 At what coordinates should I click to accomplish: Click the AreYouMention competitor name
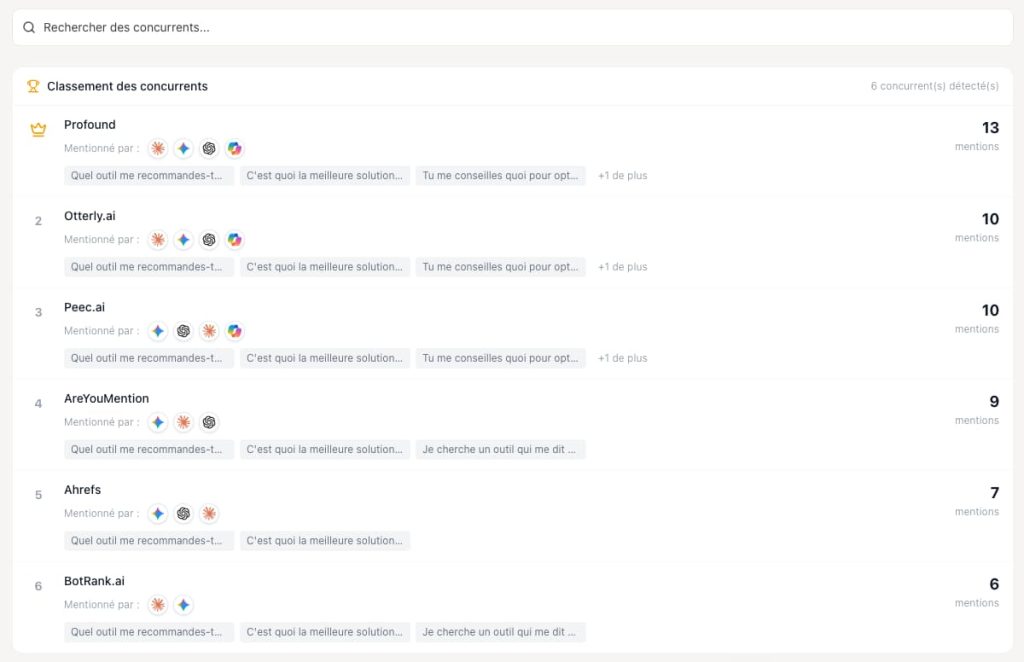[x=106, y=399]
